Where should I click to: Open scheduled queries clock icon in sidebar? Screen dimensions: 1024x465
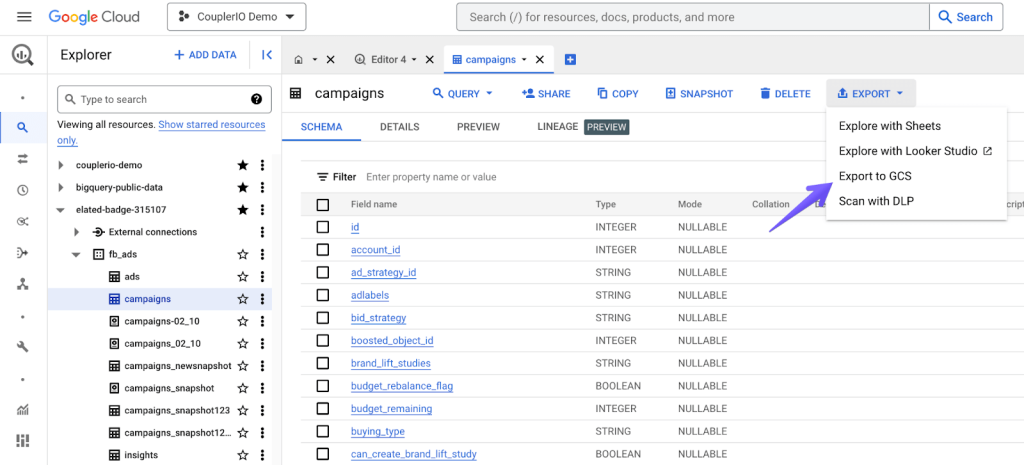tap(23, 190)
